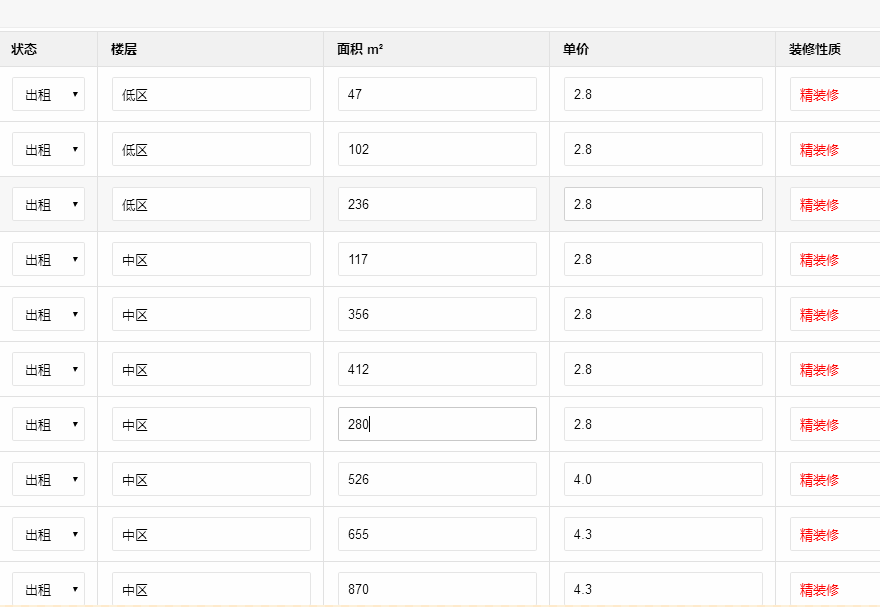This screenshot has width=880, height=607.
Task: Open the 出租 dropdown in the 47 area row
Action: tap(48, 94)
